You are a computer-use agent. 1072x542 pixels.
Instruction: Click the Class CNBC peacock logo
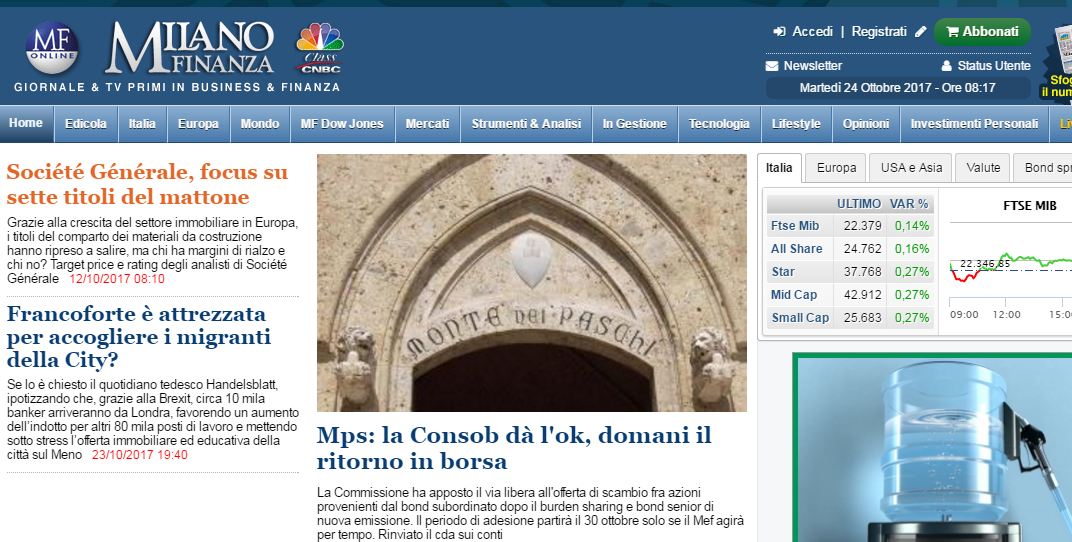click(x=320, y=48)
